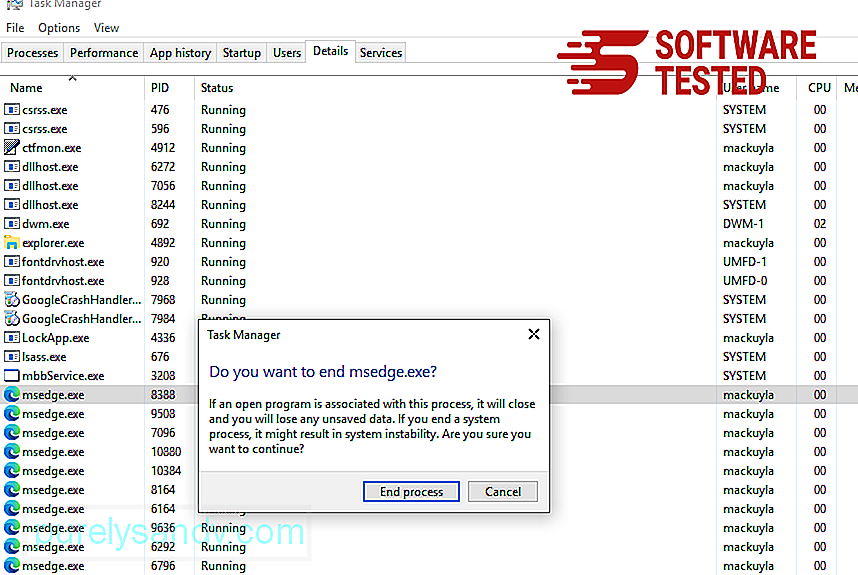
Task: Click the msedge.exe icon for PID 9508
Action: click(x=11, y=414)
